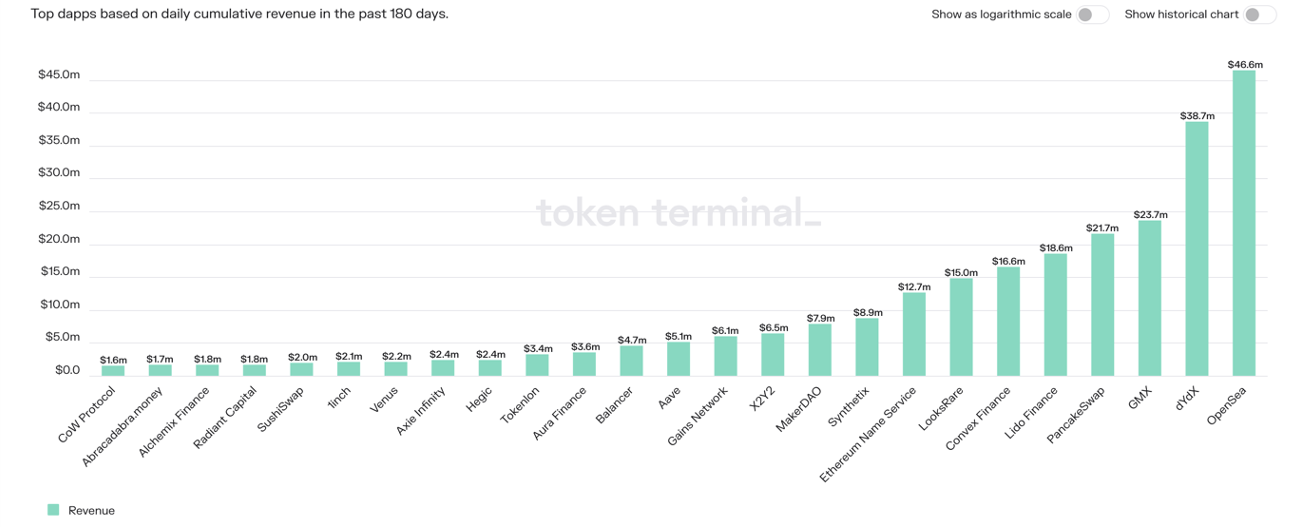This screenshot has height=530, width=1310.
Task: Select the Convex Finance bar
Action: pos(1008,321)
